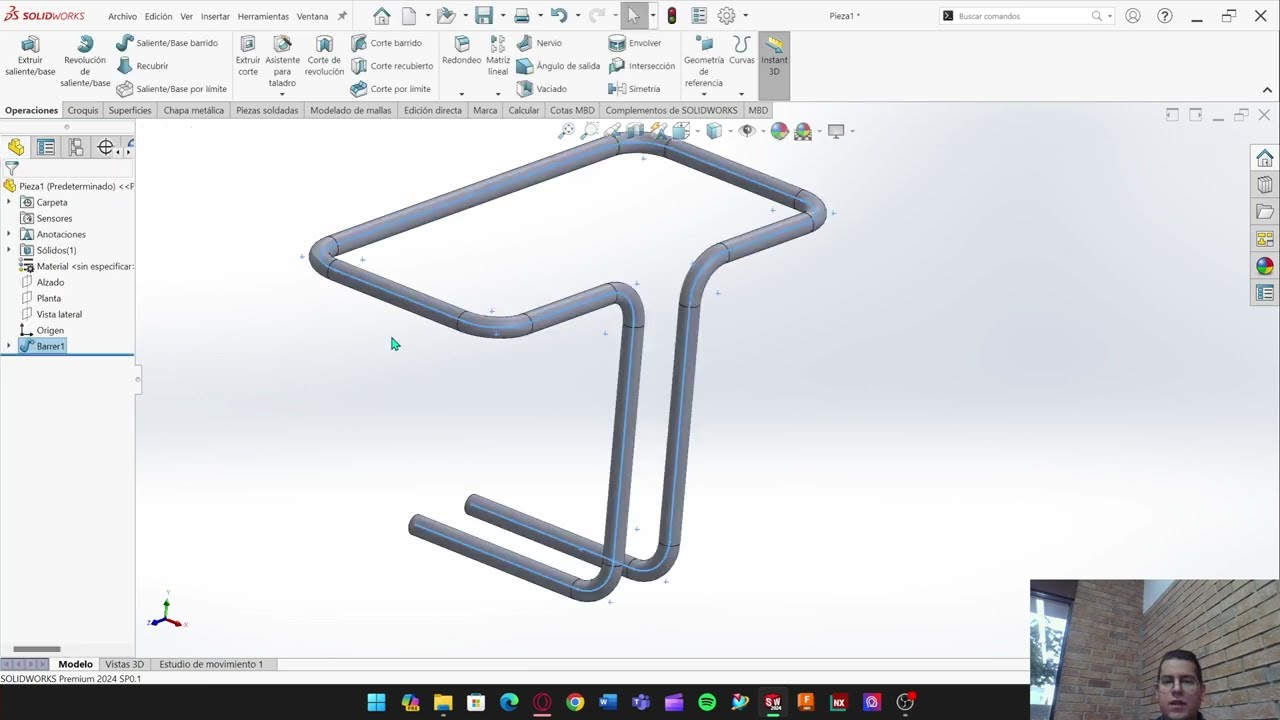The height and width of the screenshot is (720, 1280).
Task: Switch to the Chapa metálica tab
Action: click(194, 110)
